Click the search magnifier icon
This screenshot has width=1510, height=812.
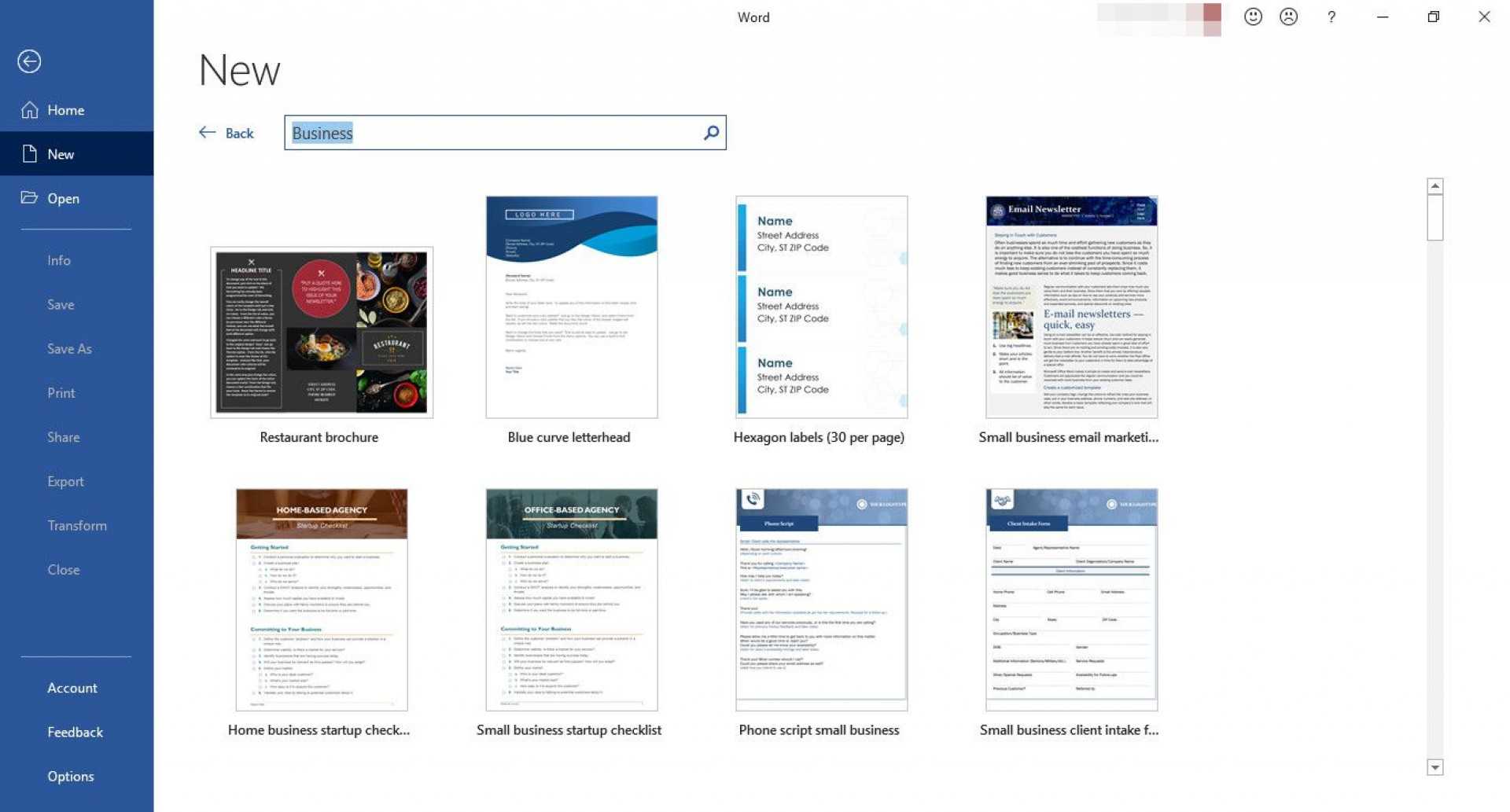(711, 133)
